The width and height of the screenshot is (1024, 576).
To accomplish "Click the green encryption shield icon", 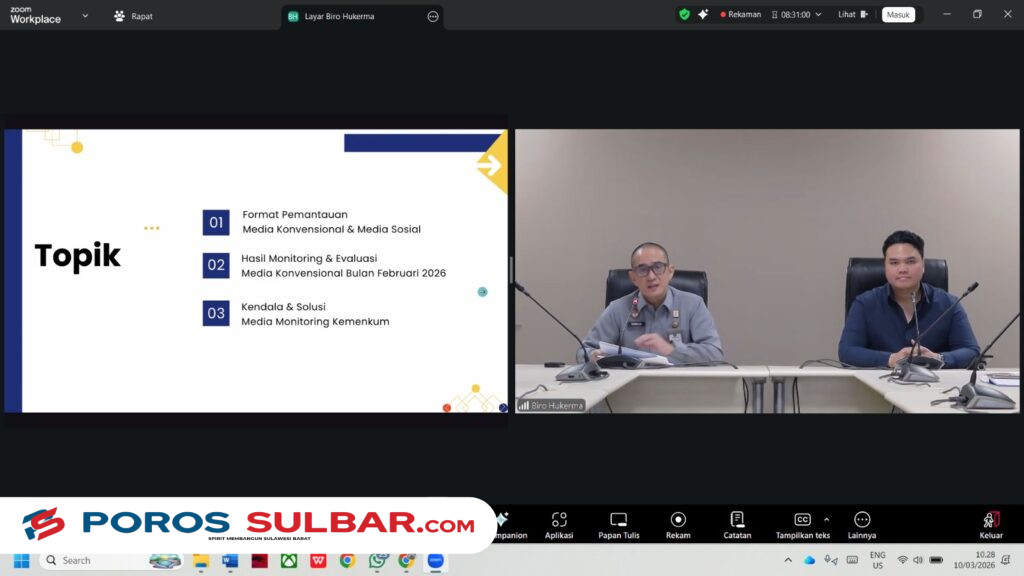I will click(x=684, y=15).
